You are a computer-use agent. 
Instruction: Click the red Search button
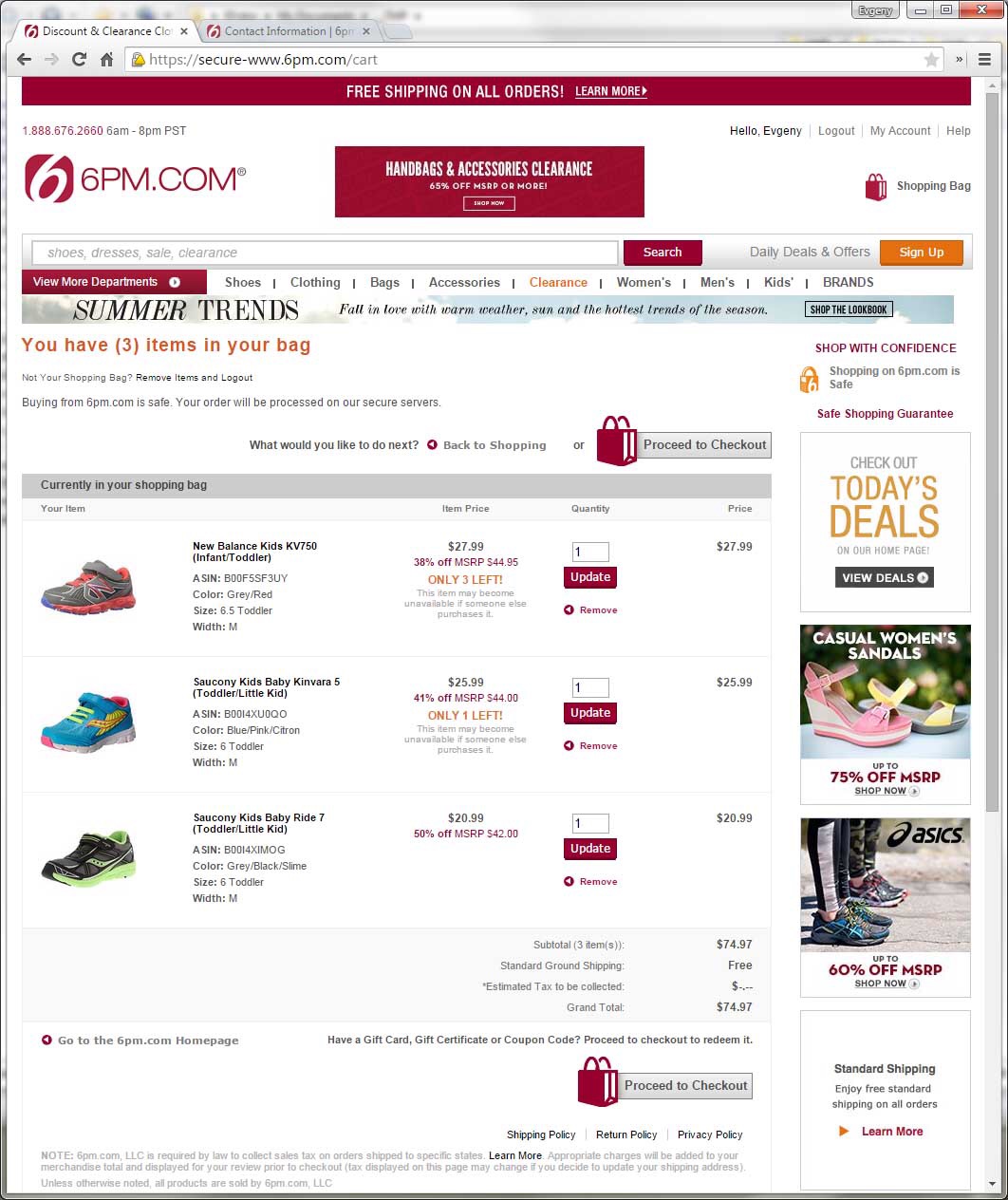[663, 253]
